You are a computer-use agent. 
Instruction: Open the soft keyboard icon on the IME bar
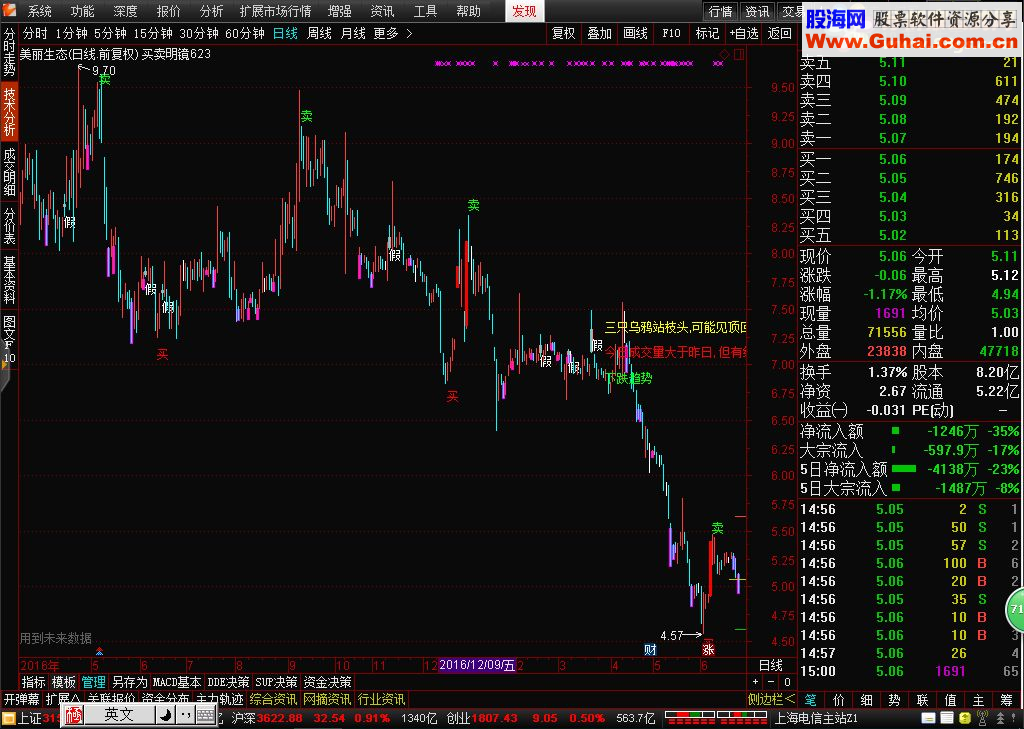point(205,715)
